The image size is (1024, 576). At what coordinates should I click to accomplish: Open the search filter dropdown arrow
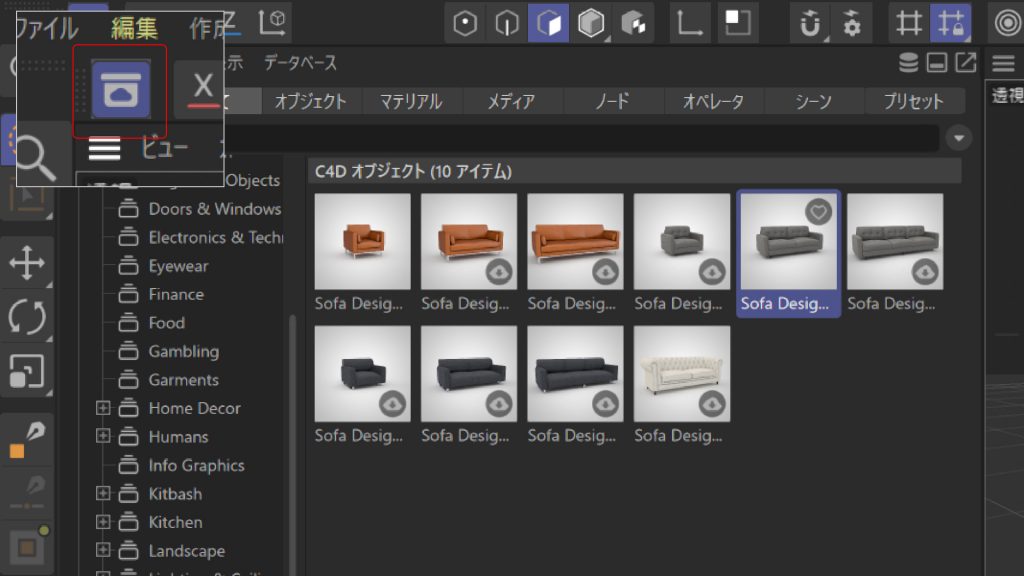tap(959, 138)
